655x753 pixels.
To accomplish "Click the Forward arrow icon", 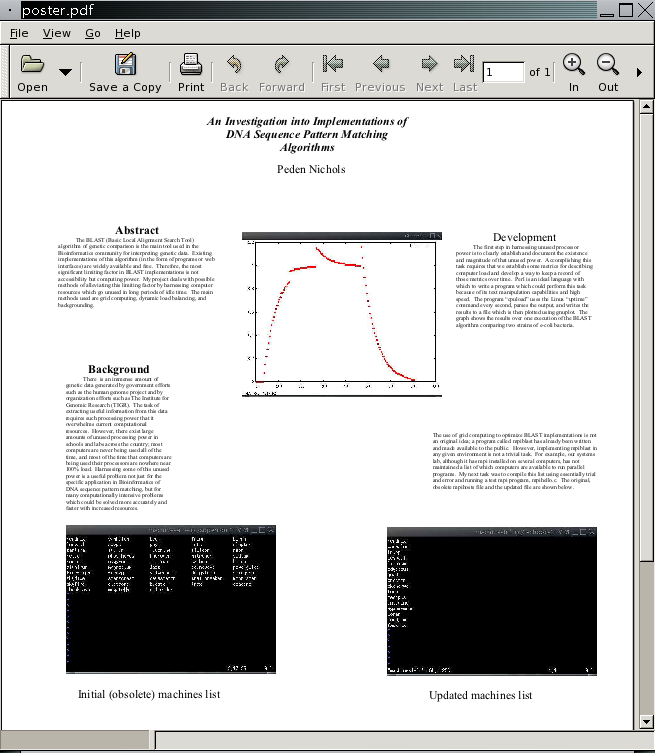I will [281, 64].
